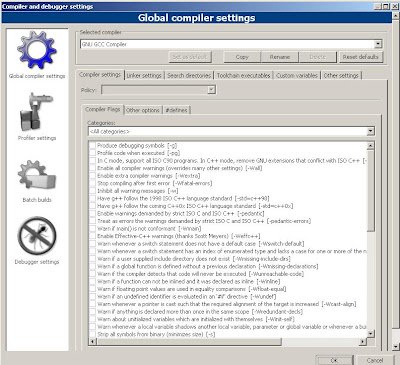Open Batch builds icon

point(37,175)
